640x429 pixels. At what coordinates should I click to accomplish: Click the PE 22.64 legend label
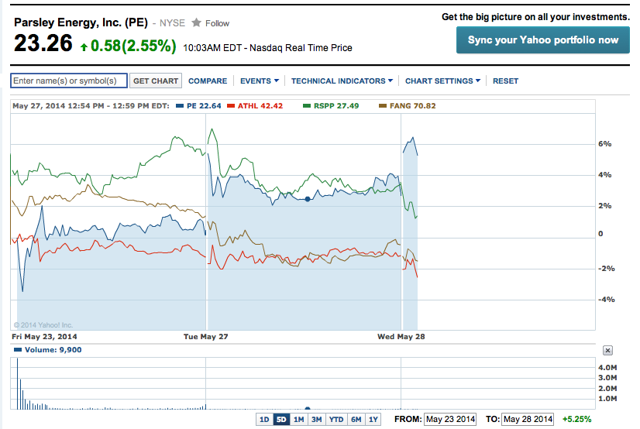(x=204, y=106)
